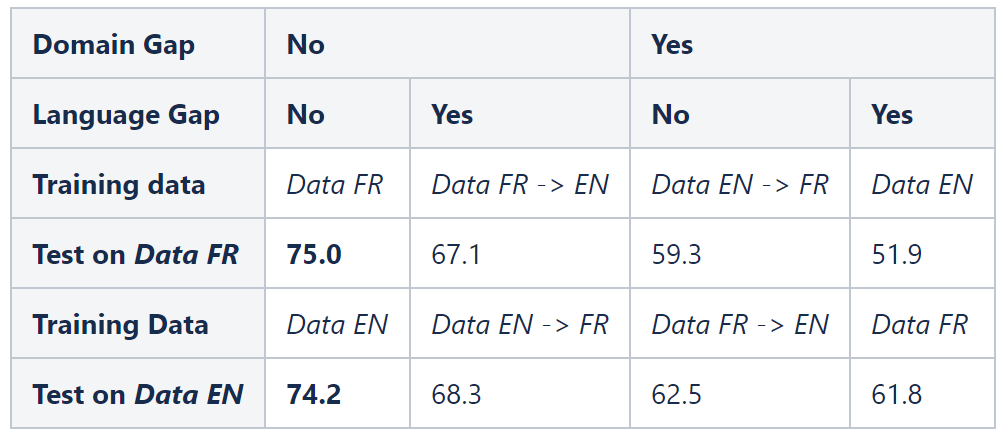Select Data FR -> EN in first training row
Image resolution: width=1003 pixels, height=439 pixels.
520,183
